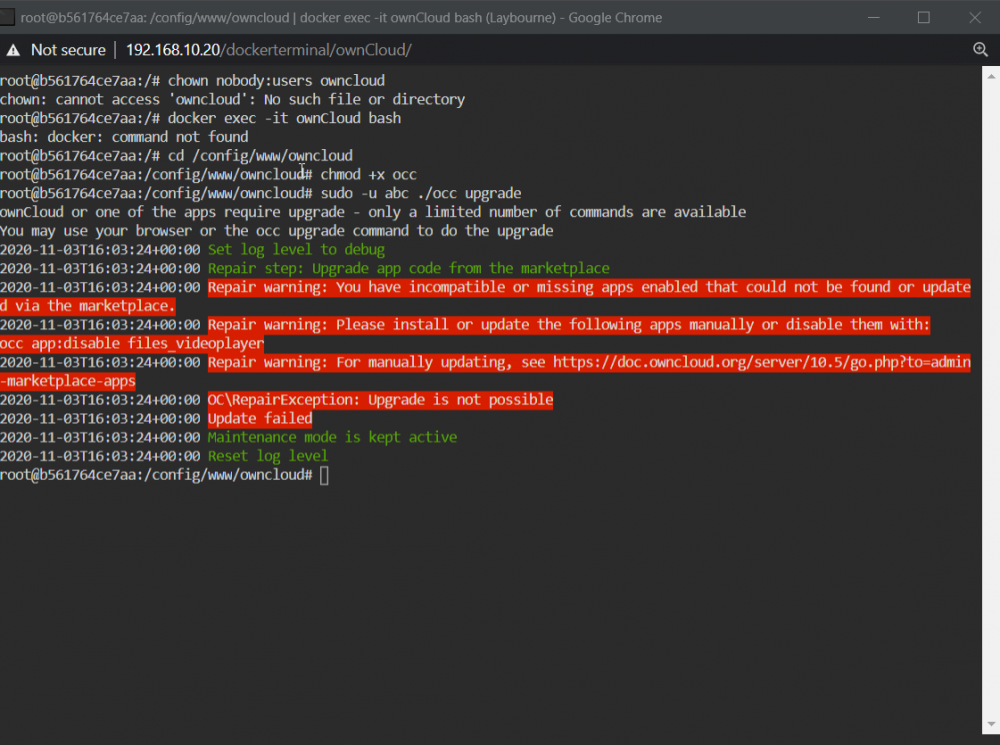Image resolution: width=1000 pixels, height=745 pixels.
Task: Click the 'Reset log level' line
Action: tap(268, 456)
